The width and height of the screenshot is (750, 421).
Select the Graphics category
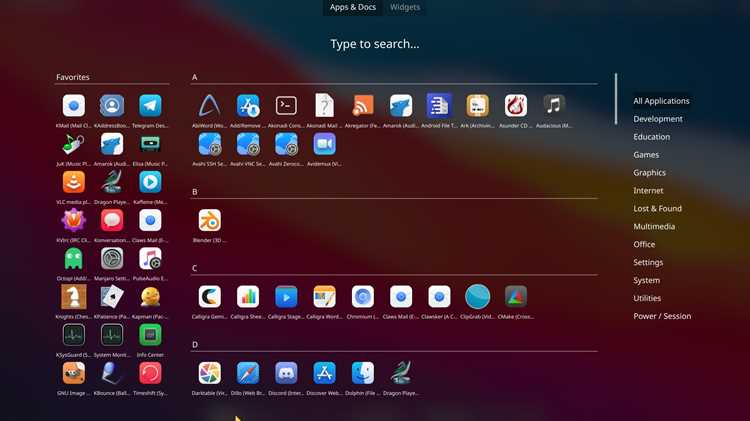click(649, 173)
